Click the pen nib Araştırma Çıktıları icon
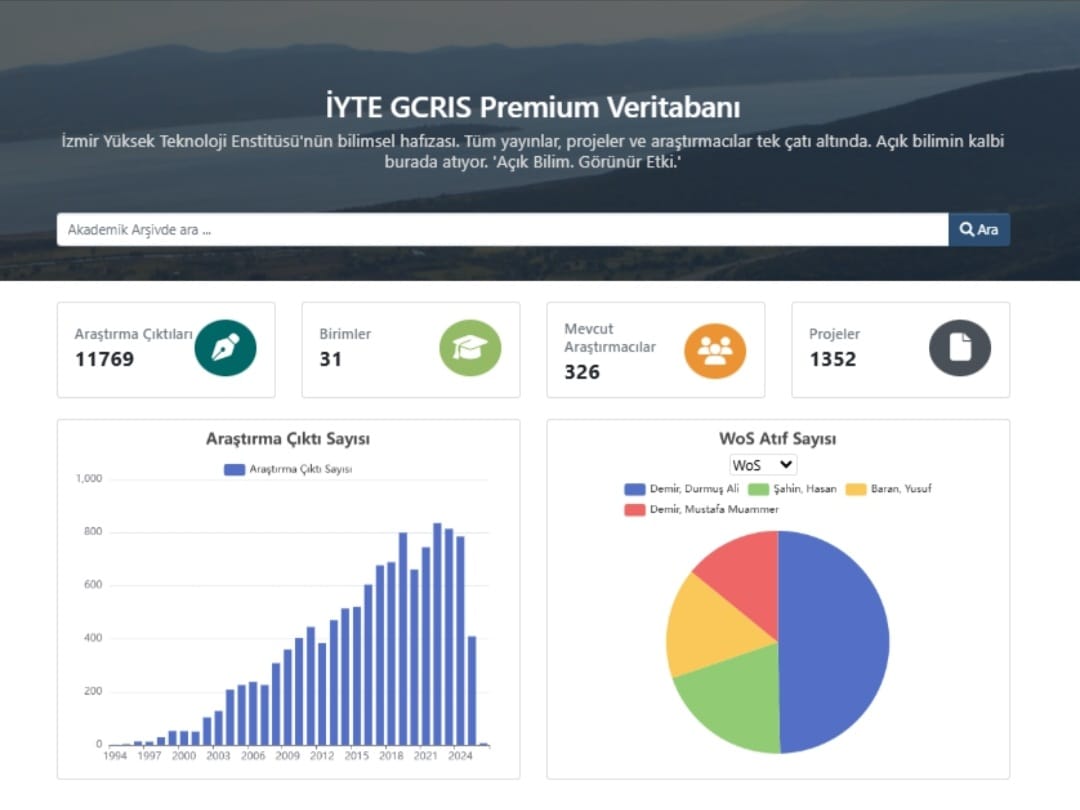The height and width of the screenshot is (810, 1080). tap(225, 348)
